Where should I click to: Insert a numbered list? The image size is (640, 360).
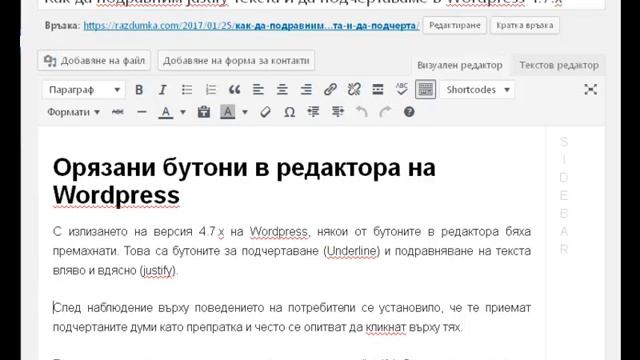(x=211, y=90)
